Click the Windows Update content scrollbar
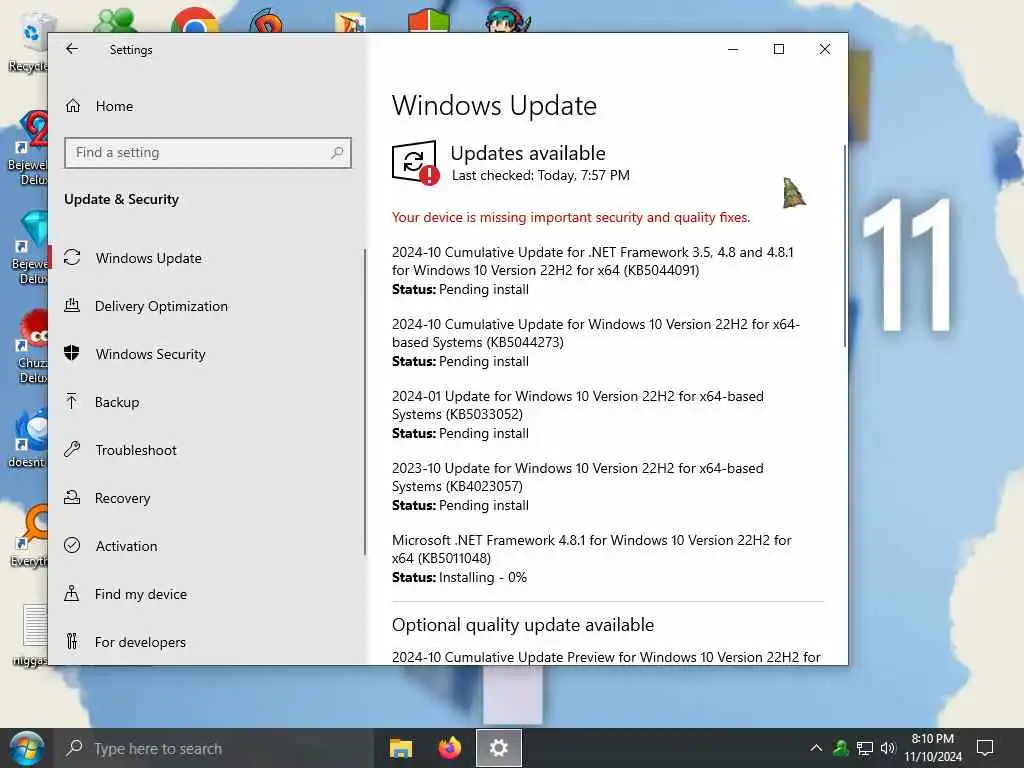 [x=844, y=246]
